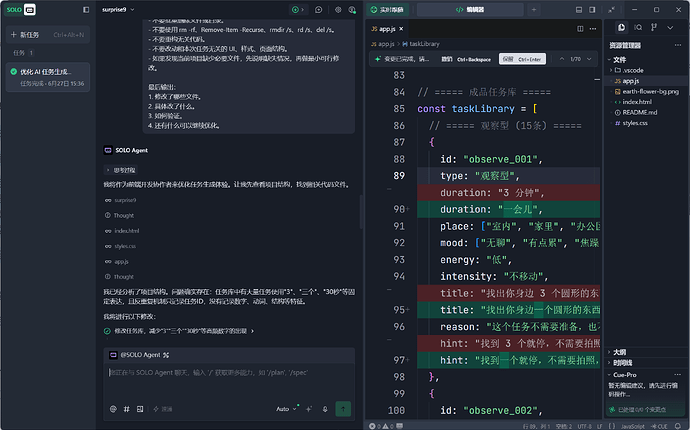Screen dimensions: 690x430
Task: Open the source control branch icon
Action: coord(654,27)
